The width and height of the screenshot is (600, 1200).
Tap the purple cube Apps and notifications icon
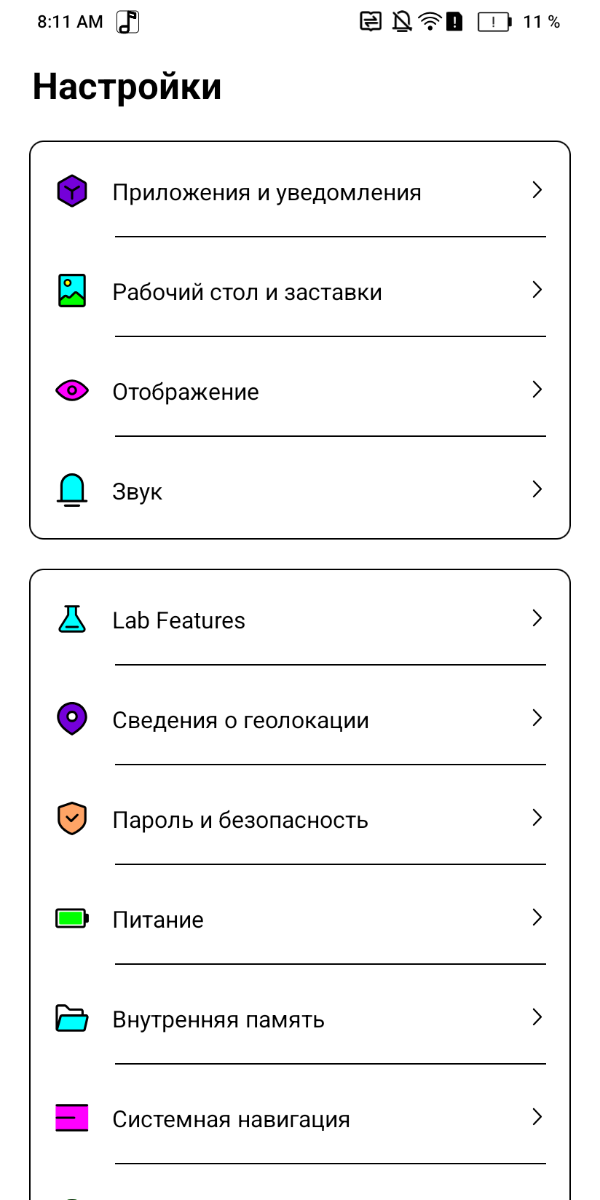pyautogui.click(x=72, y=191)
